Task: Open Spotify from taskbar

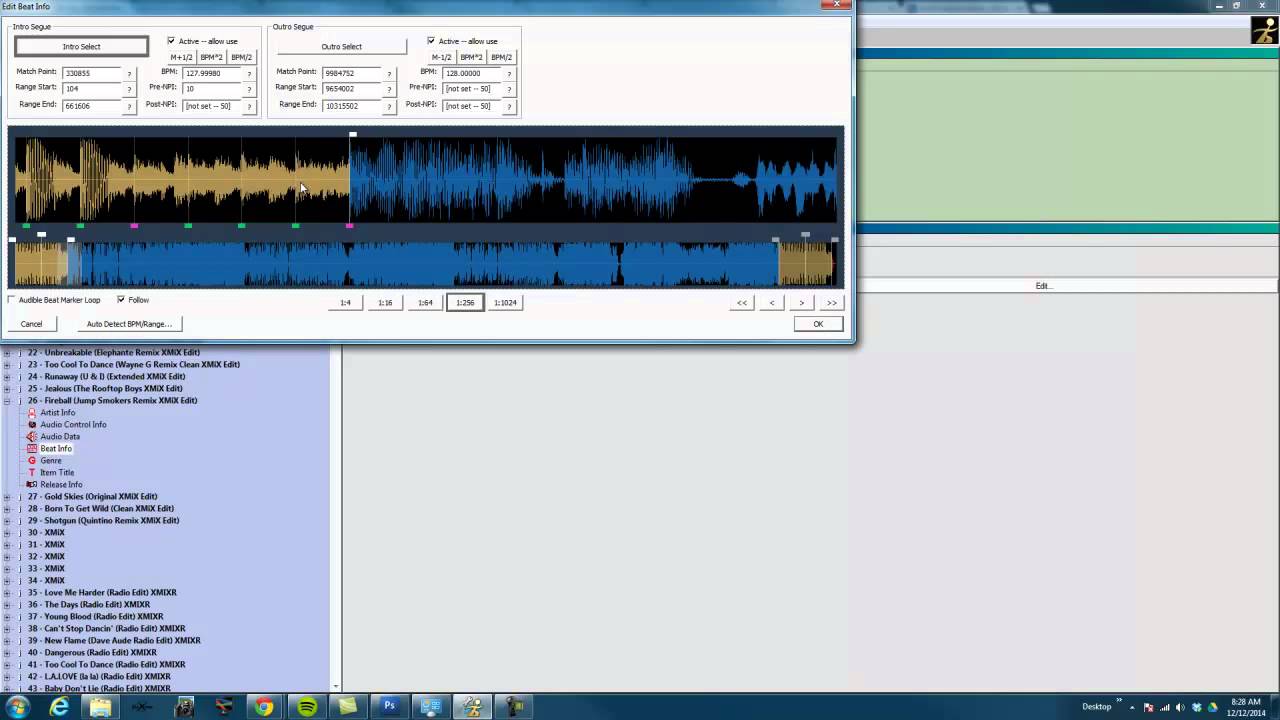Action: 307,707
